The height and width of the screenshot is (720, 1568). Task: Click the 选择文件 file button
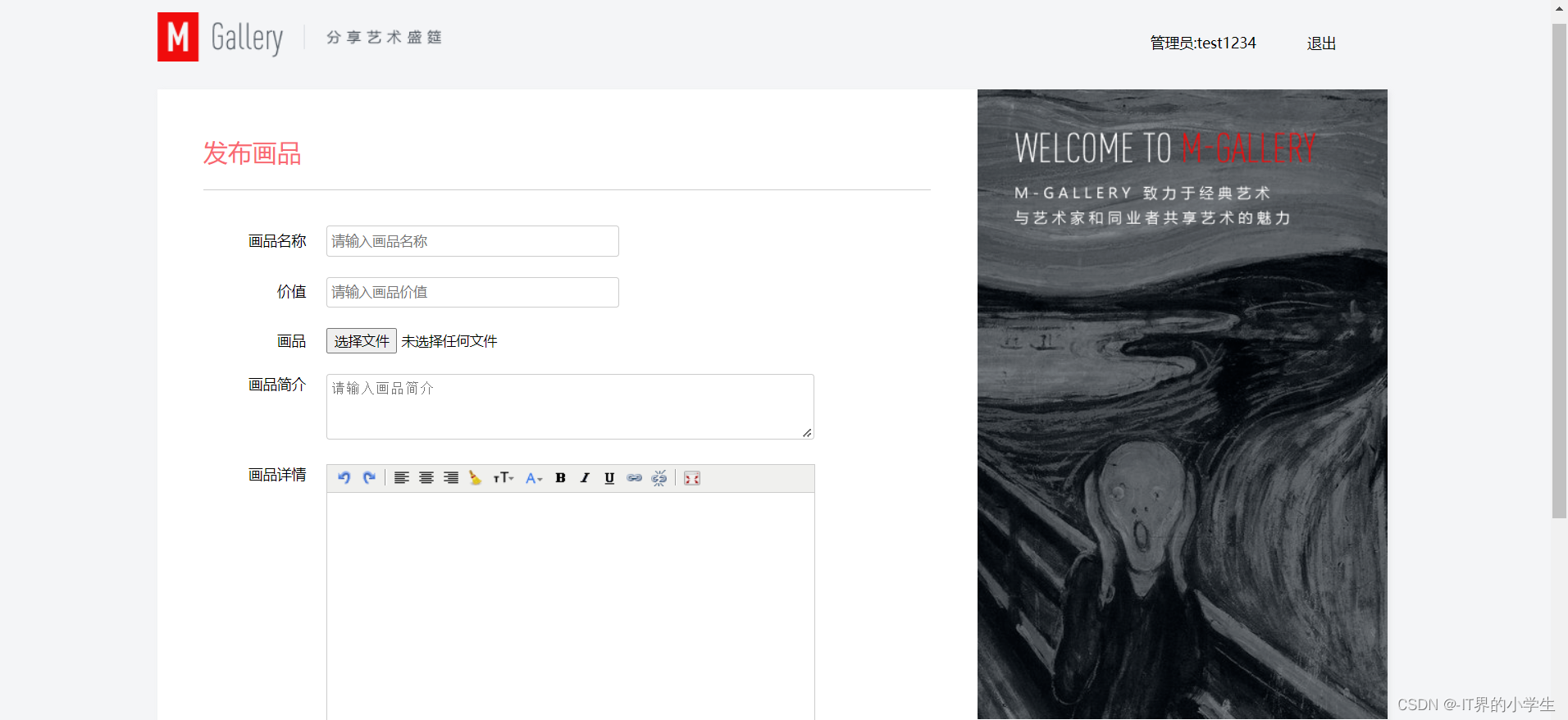pos(362,341)
